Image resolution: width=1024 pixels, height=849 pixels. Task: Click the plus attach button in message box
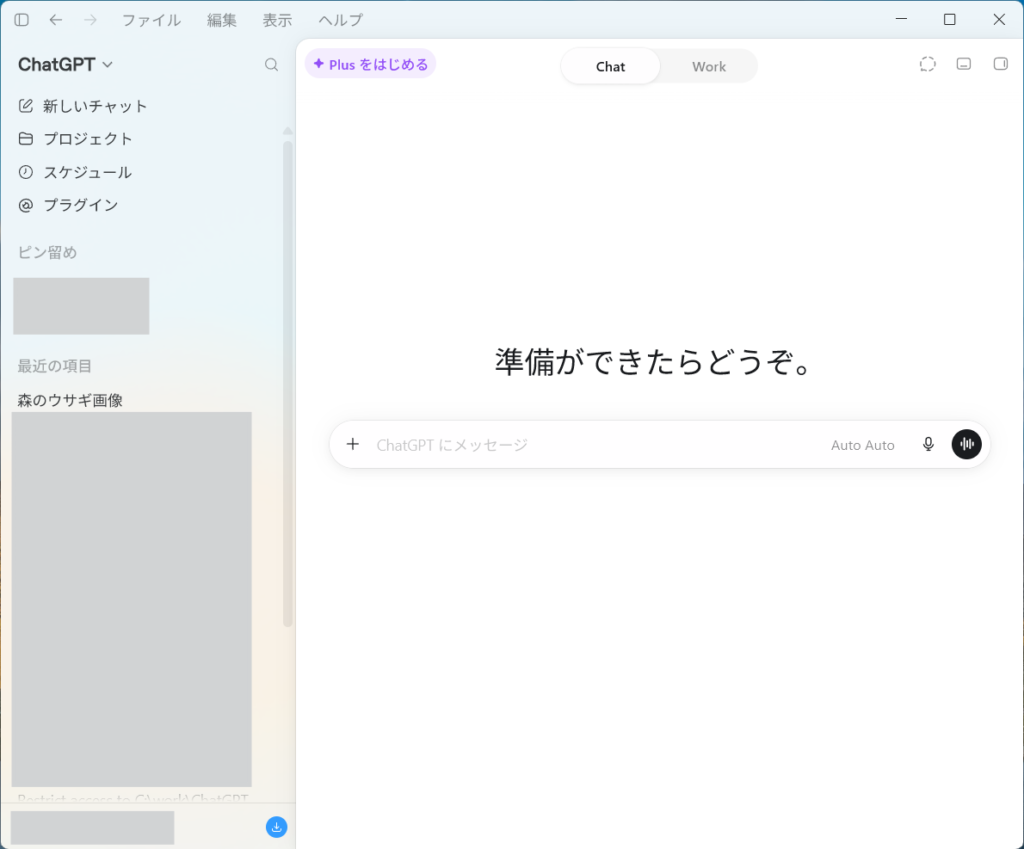353,444
